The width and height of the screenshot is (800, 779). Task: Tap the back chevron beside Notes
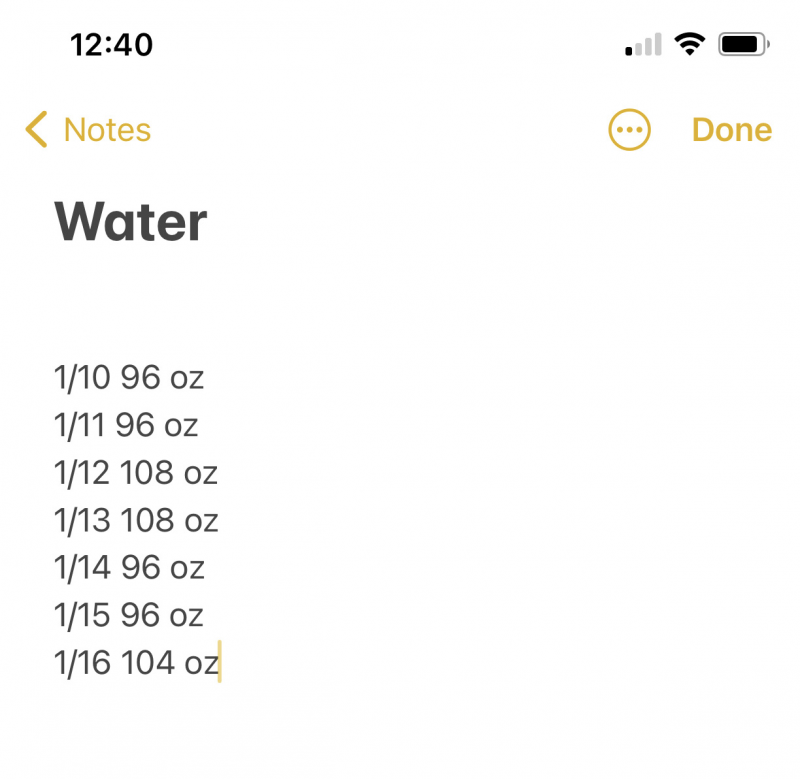[x=36, y=130]
